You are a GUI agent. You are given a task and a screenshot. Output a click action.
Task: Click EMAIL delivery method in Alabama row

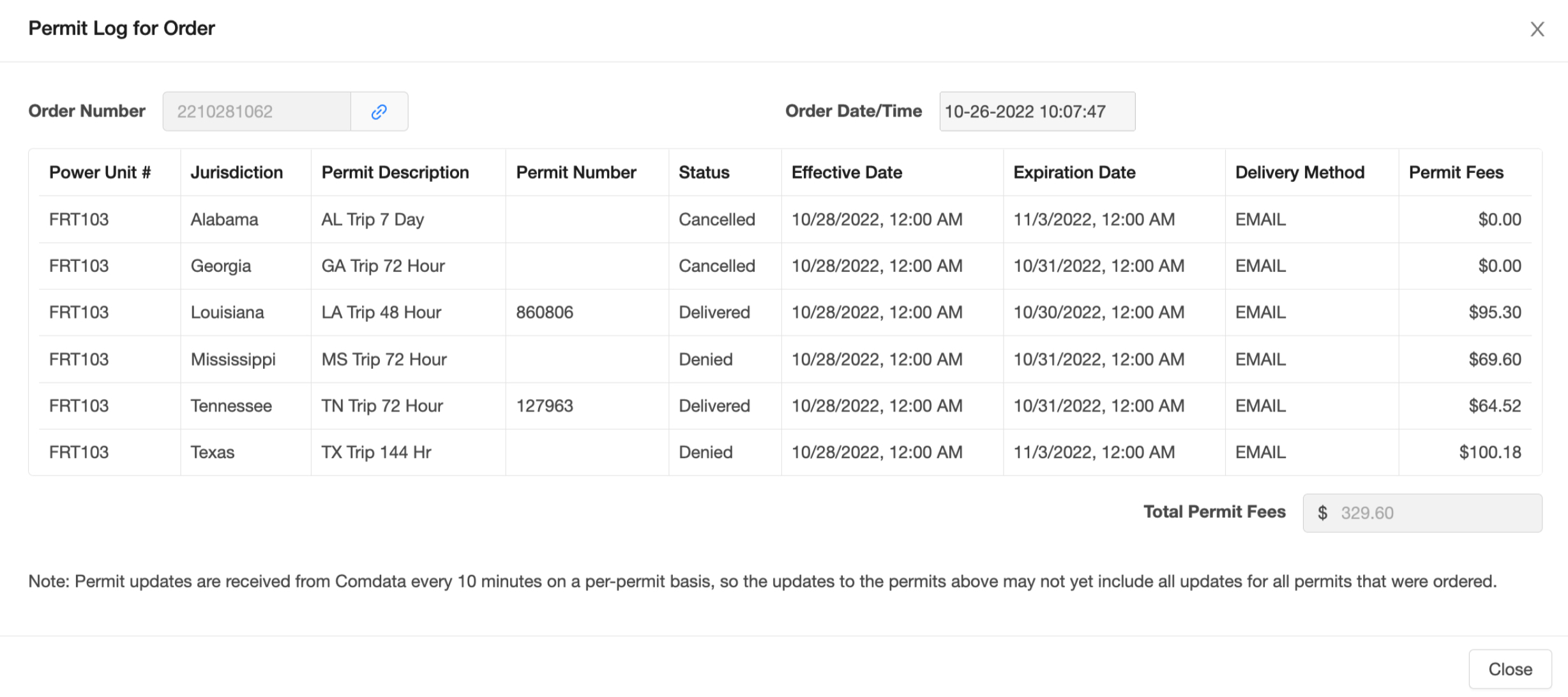point(1260,220)
